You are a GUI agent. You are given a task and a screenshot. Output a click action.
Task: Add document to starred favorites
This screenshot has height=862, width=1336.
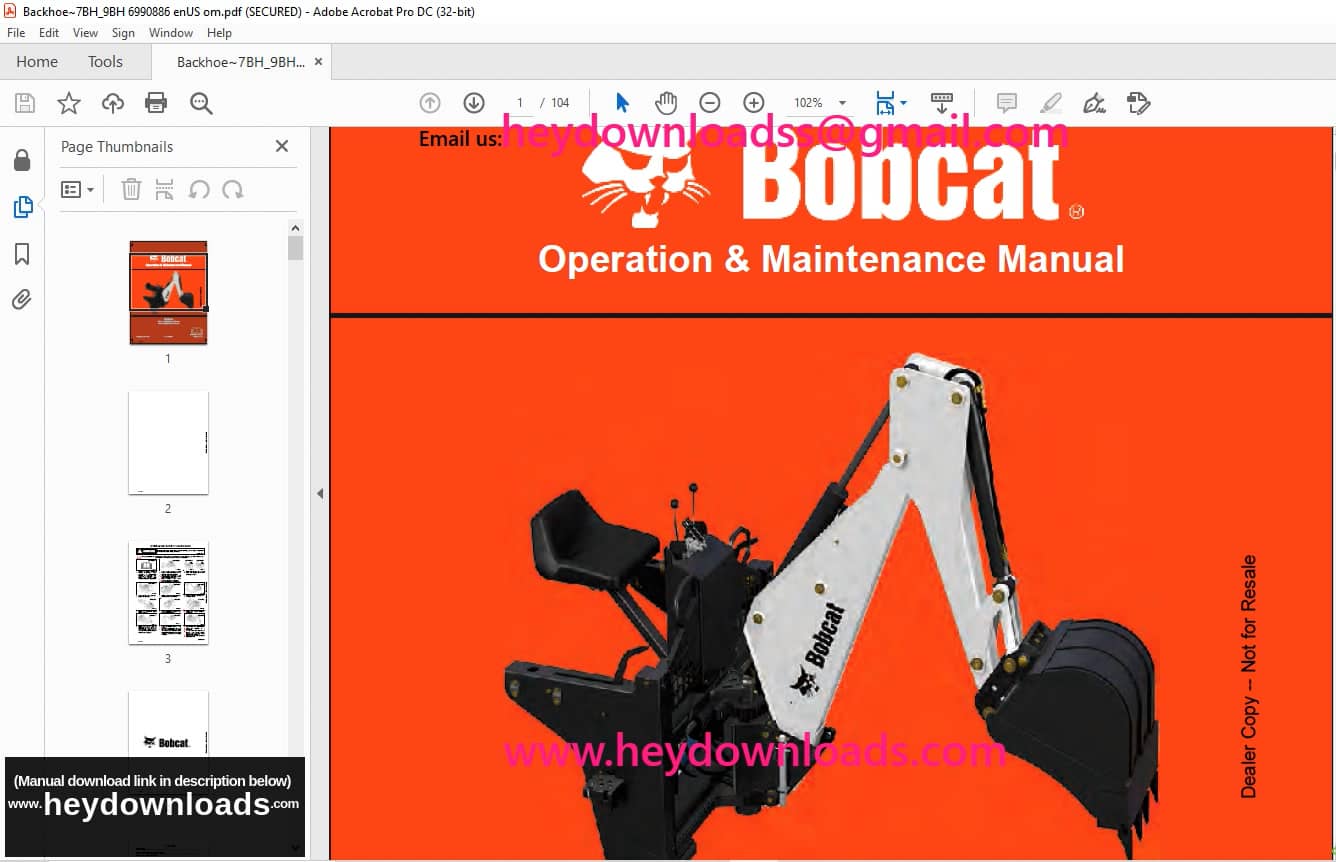tap(69, 103)
